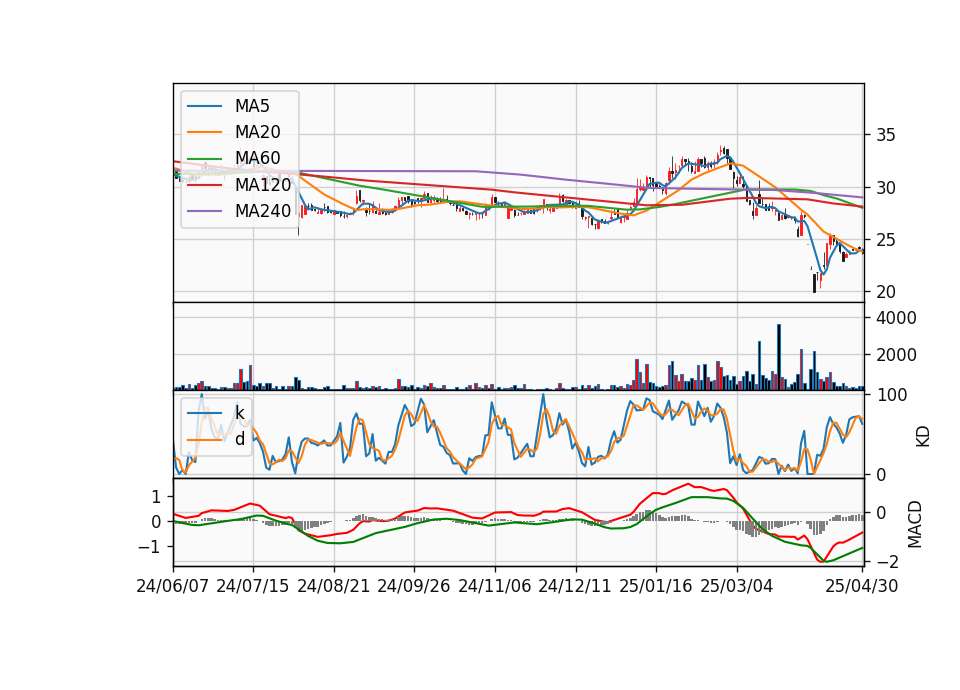
Task: Click the MACD left axis value −1
Action: coord(150,547)
